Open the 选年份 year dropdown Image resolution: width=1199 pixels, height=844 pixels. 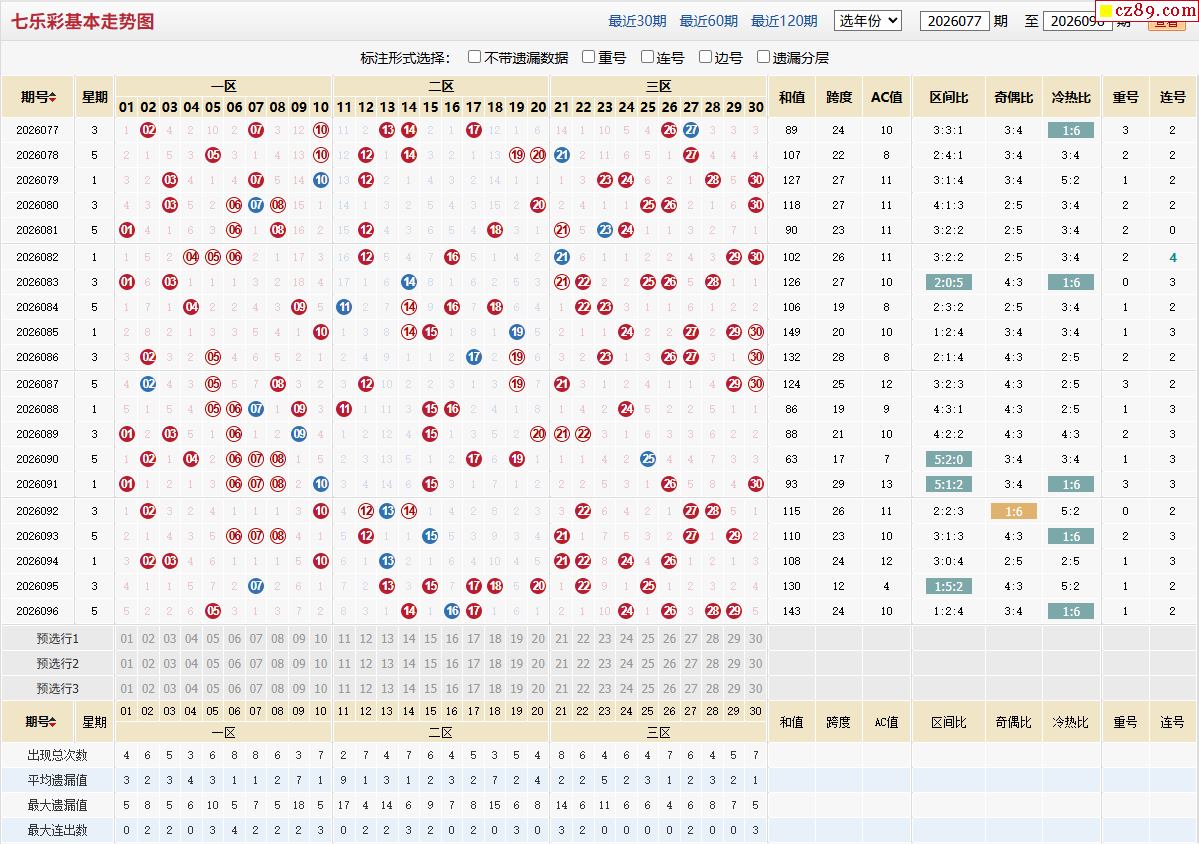coord(868,21)
